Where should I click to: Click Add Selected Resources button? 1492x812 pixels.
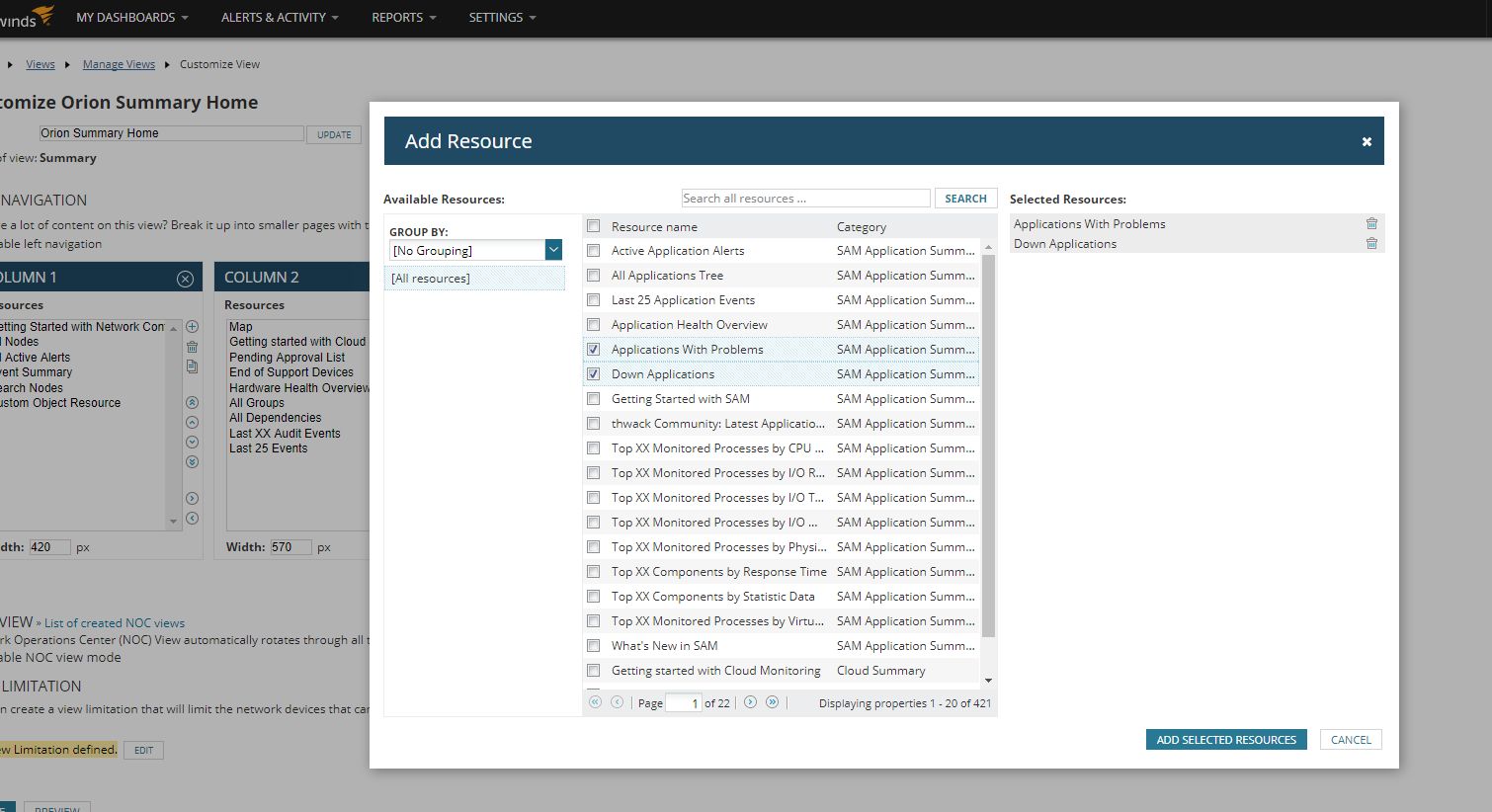[x=1226, y=740]
